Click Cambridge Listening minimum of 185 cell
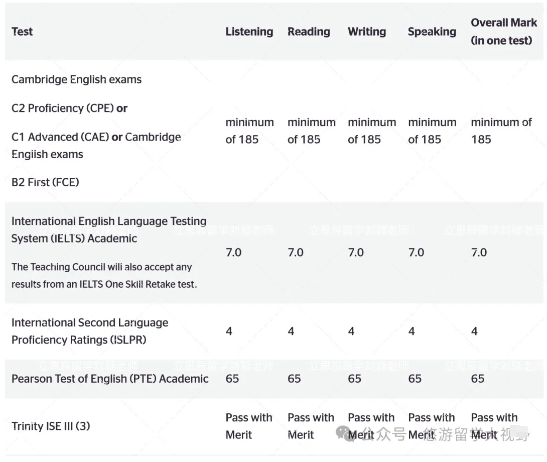The image size is (547, 462). (x=249, y=131)
